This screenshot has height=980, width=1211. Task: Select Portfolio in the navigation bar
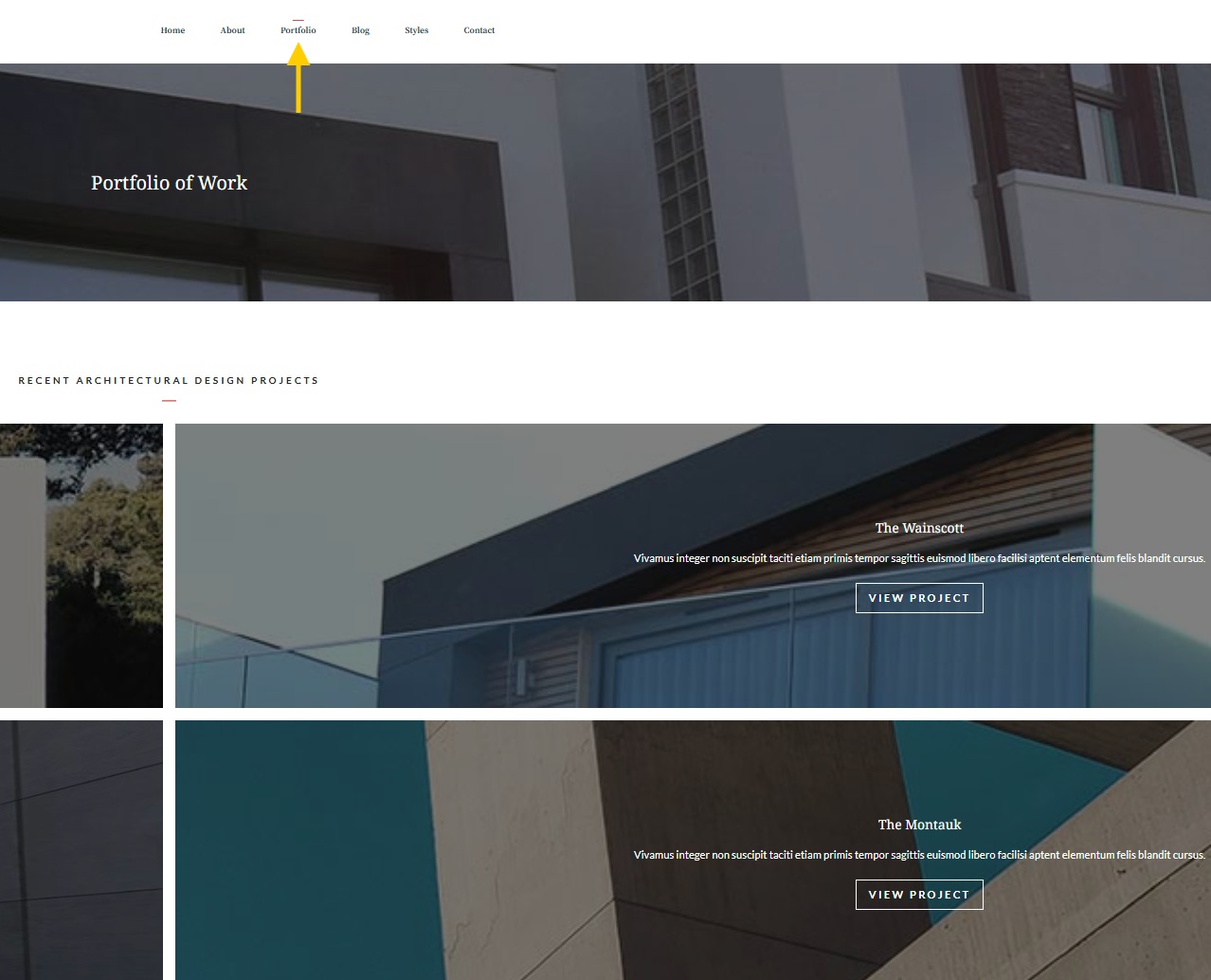click(298, 30)
